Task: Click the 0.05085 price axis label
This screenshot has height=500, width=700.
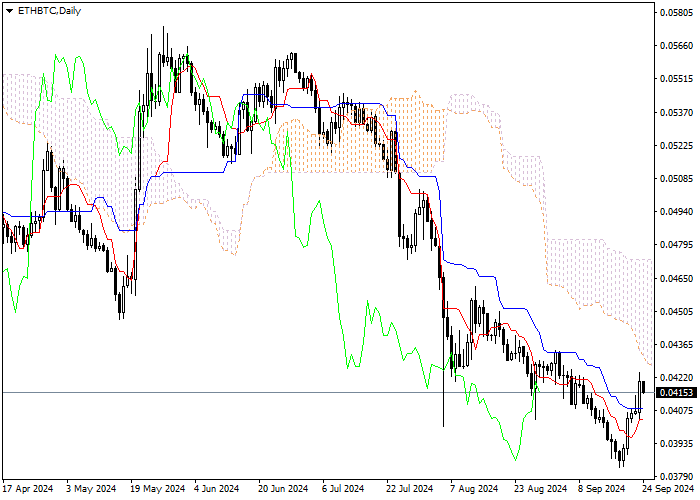Action: pyautogui.click(x=676, y=179)
